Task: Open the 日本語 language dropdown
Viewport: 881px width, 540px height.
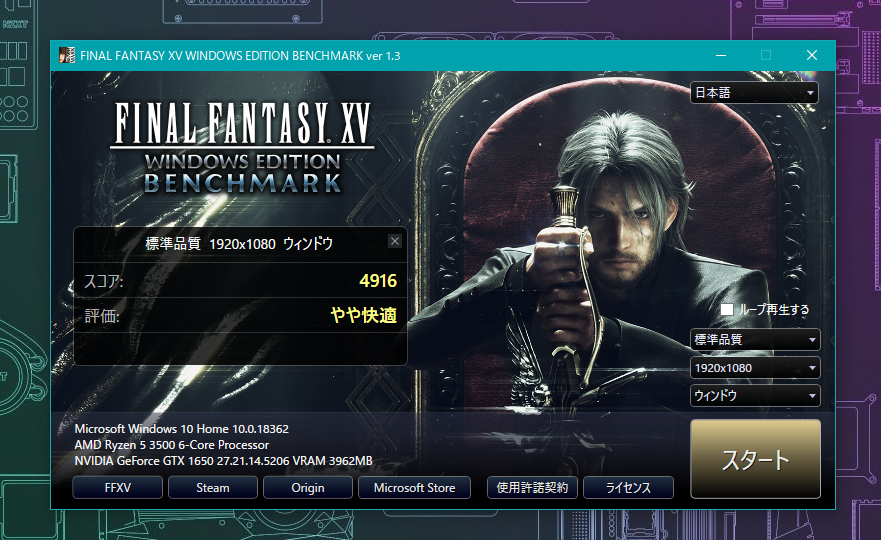Action: tap(754, 93)
